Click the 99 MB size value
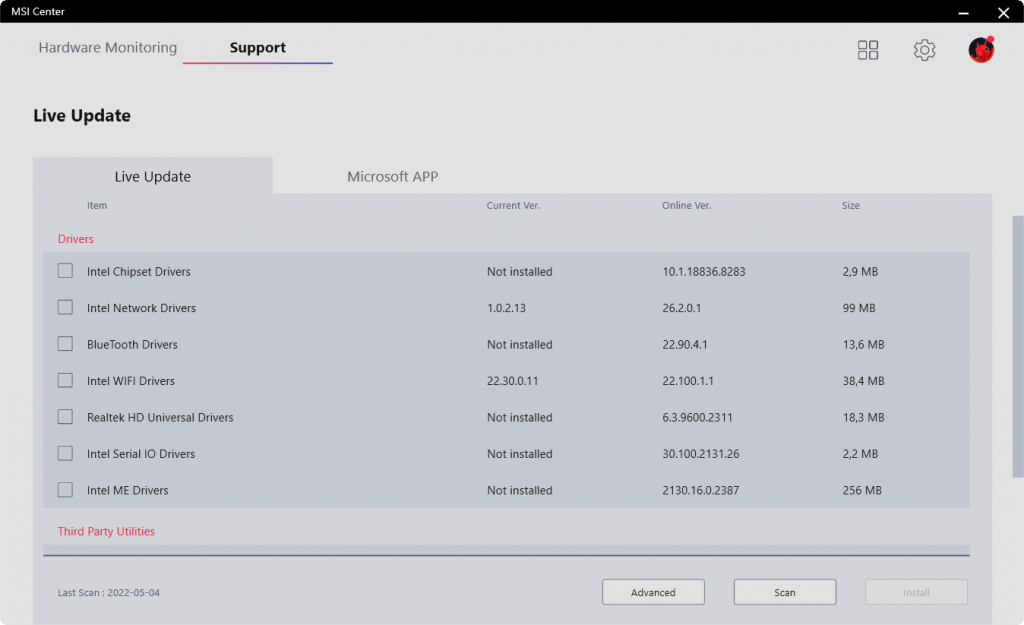The image size is (1024, 625). (859, 308)
